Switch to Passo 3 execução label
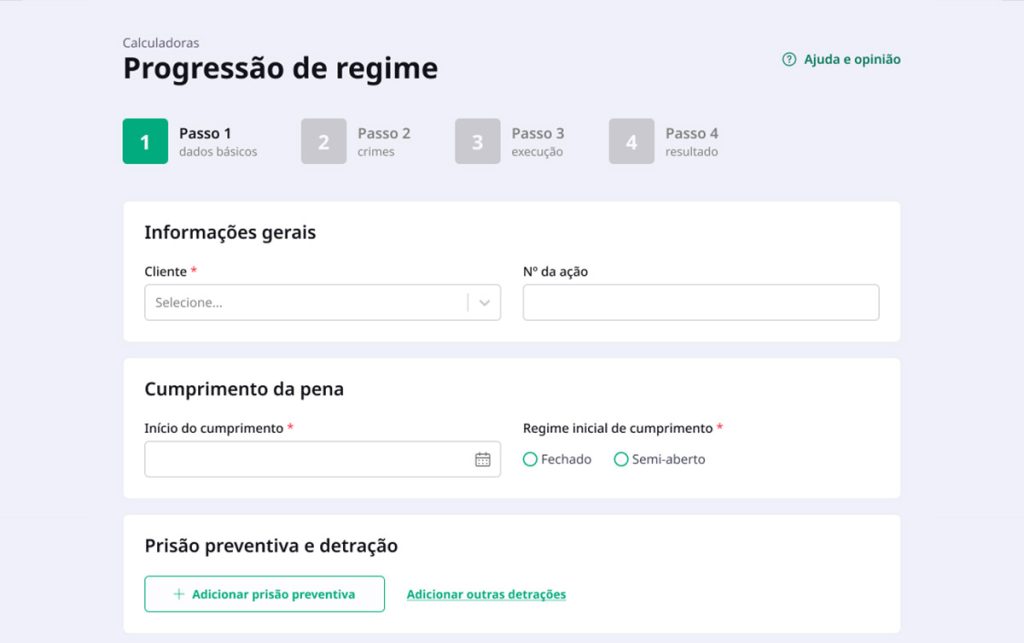This screenshot has width=1024, height=643. click(x=537, y=142)
